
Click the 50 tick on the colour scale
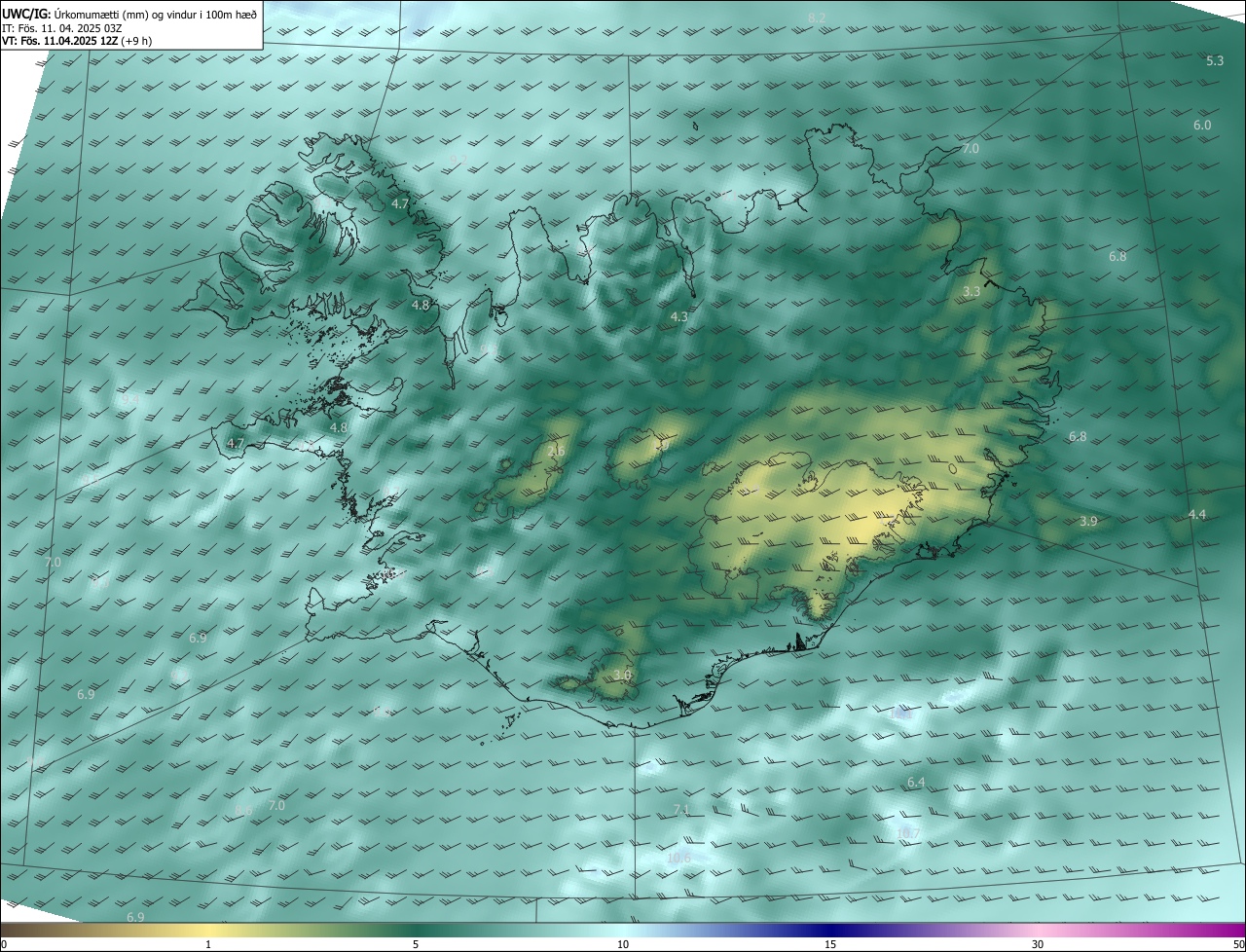[x=1238, y=945]
